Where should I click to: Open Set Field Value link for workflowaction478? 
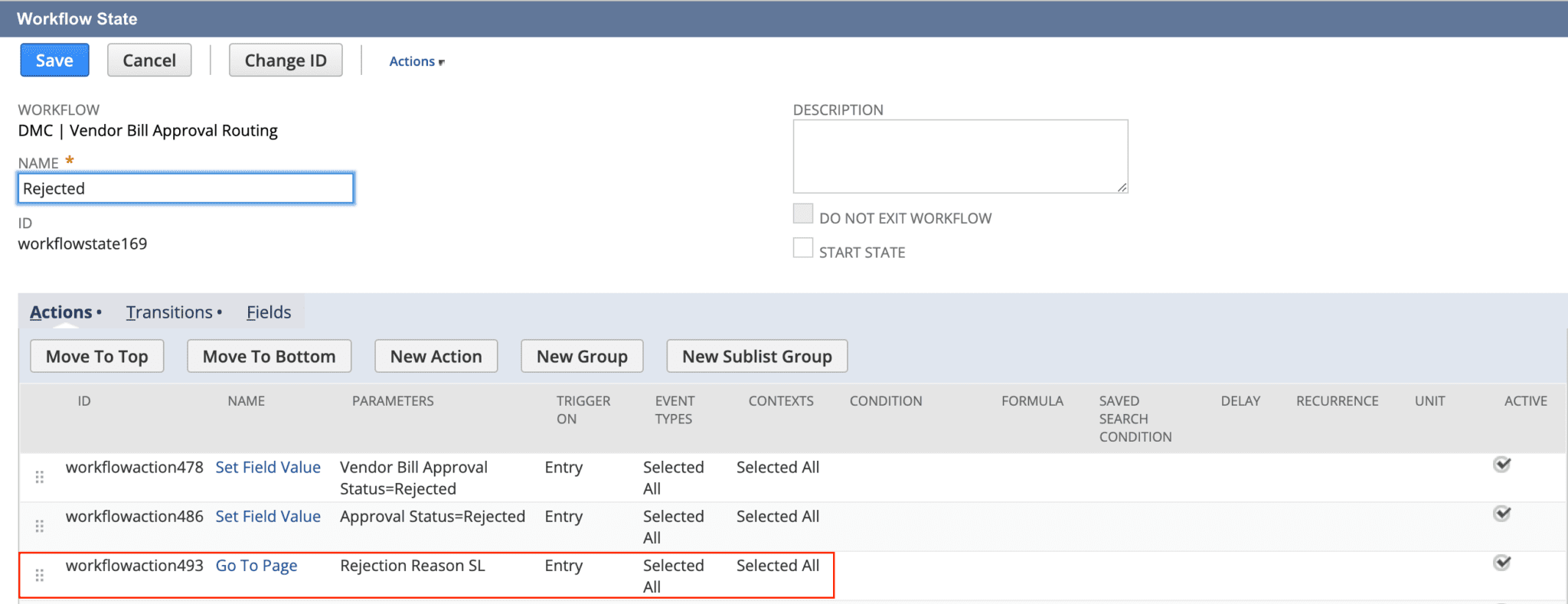coord(268,468)
